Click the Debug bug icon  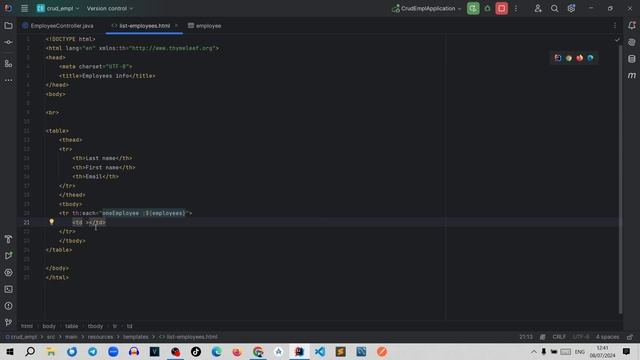click(x=487, y=9)
